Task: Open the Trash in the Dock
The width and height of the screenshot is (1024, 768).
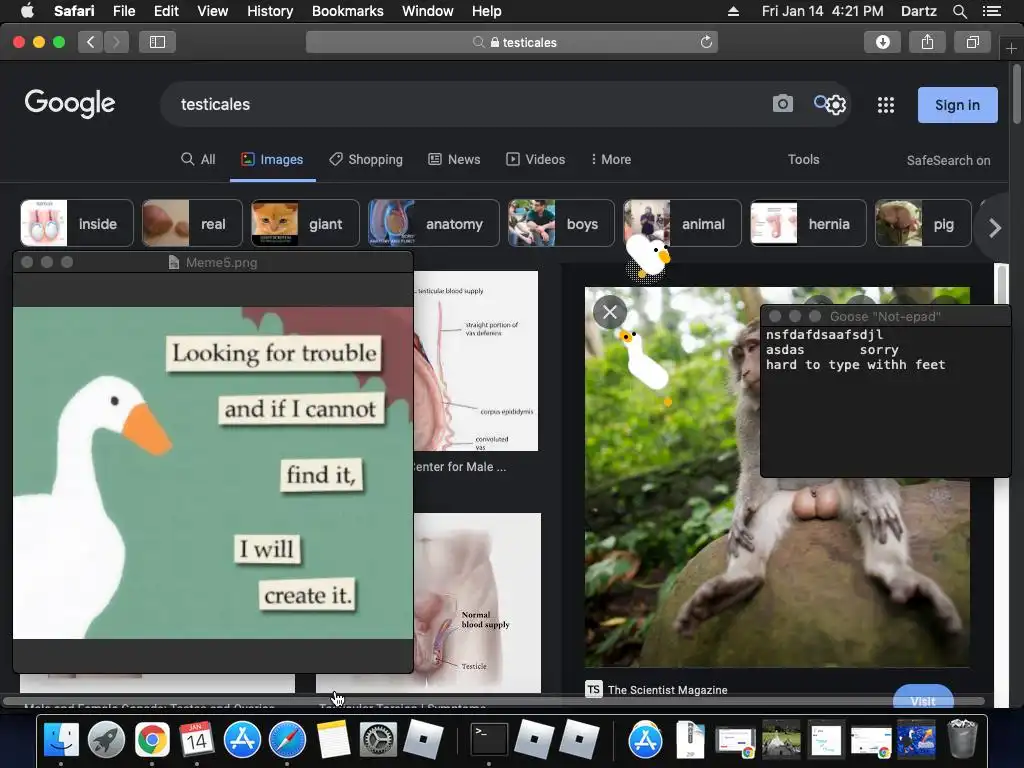Action: [962, 739]
